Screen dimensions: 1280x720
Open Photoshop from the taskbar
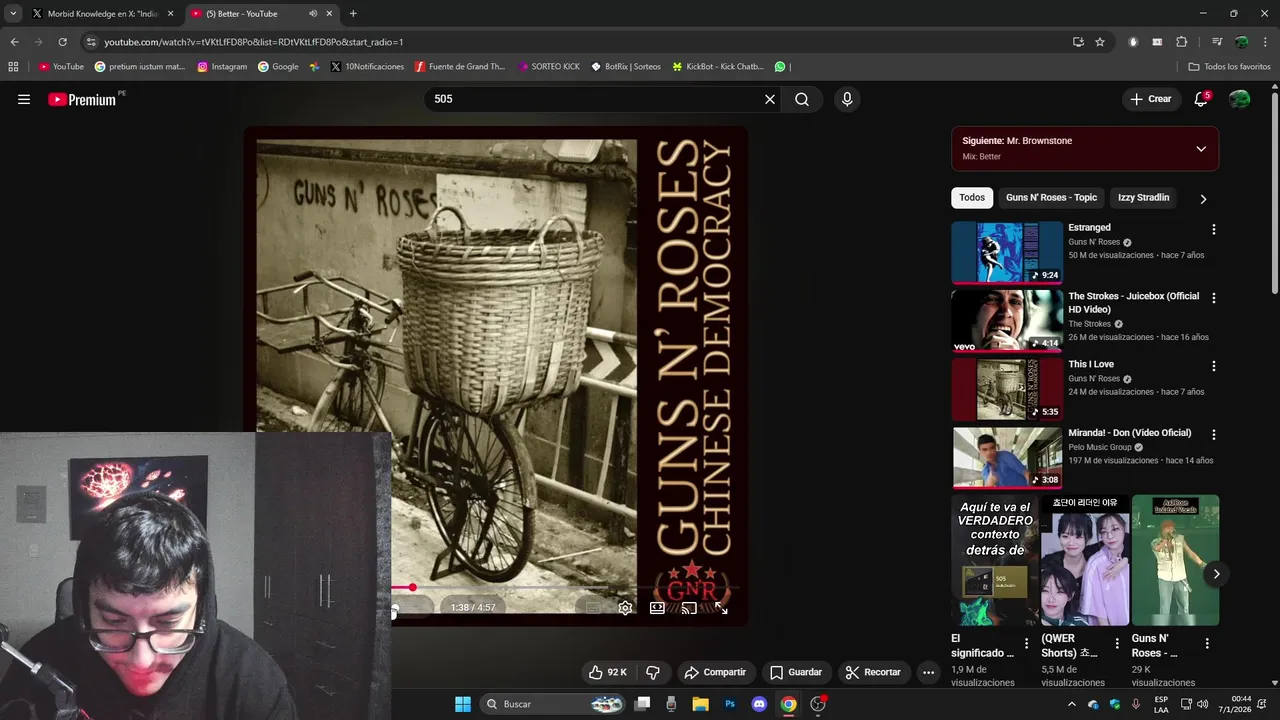[730, 704]
